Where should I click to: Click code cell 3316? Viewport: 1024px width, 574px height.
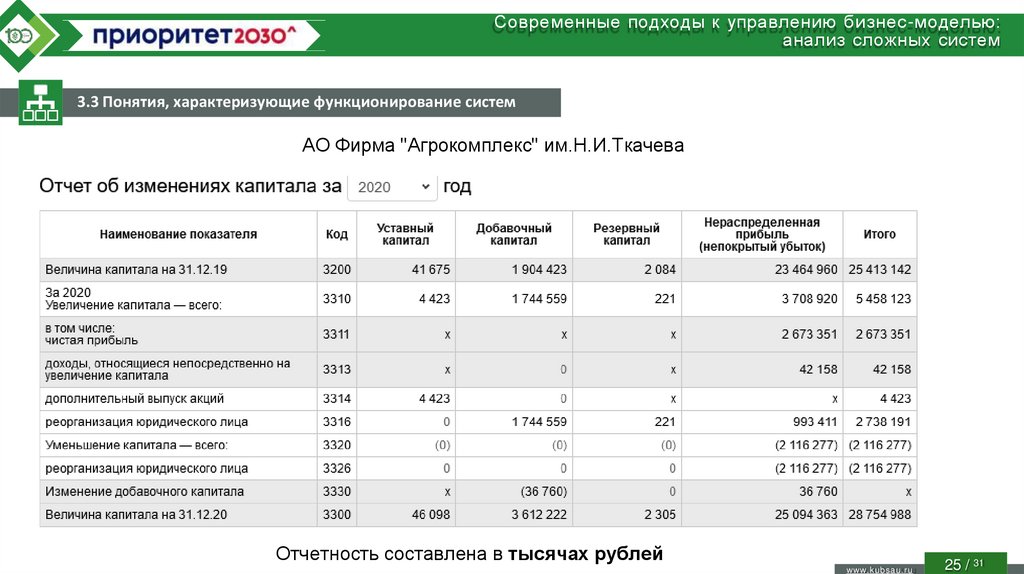coord(337,422)
